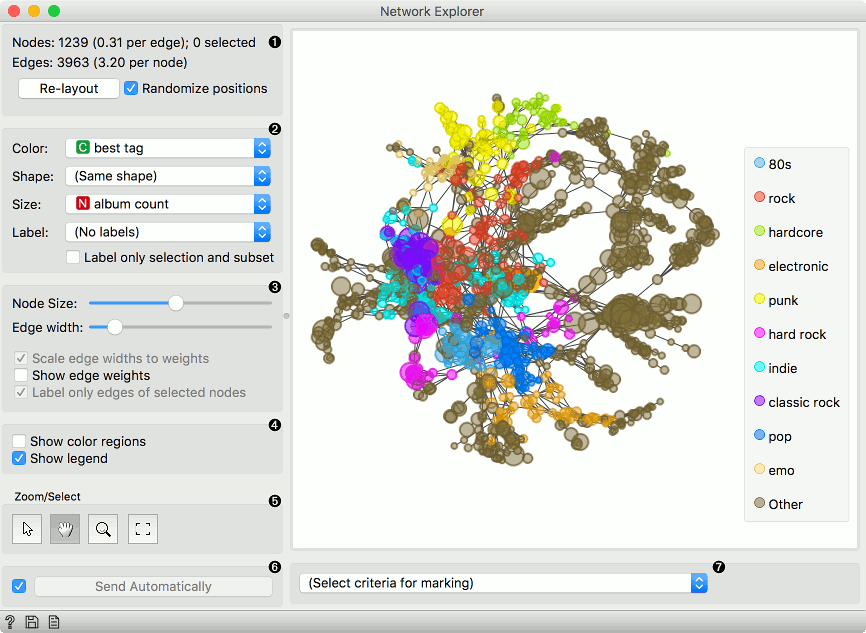The width and height of the screenshot is (866, 633).
Task: Enable Label only selection and subset
Action: [x=72, y=257]
